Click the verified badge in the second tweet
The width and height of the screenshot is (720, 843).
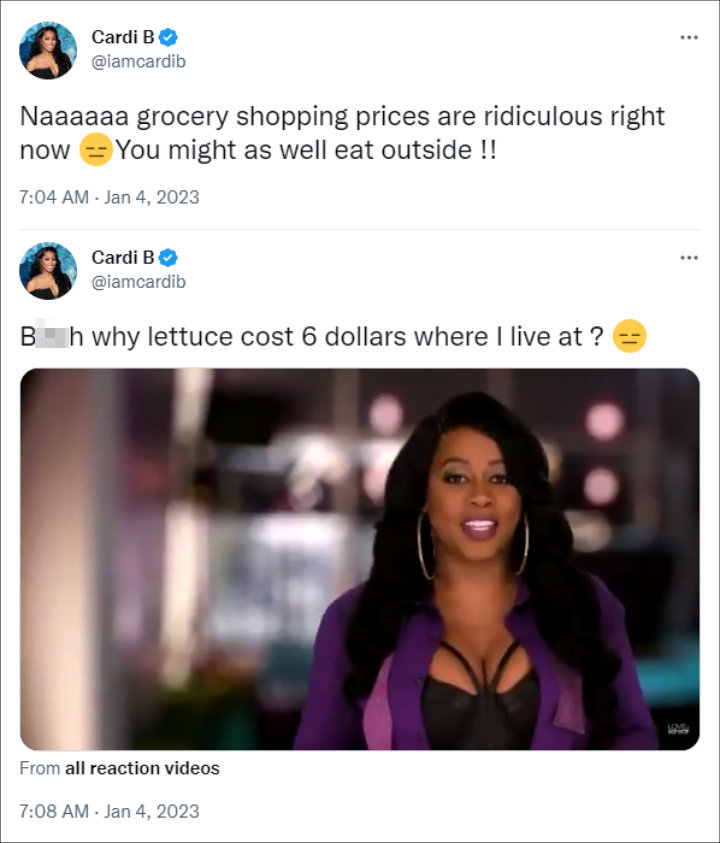(168, 258)
